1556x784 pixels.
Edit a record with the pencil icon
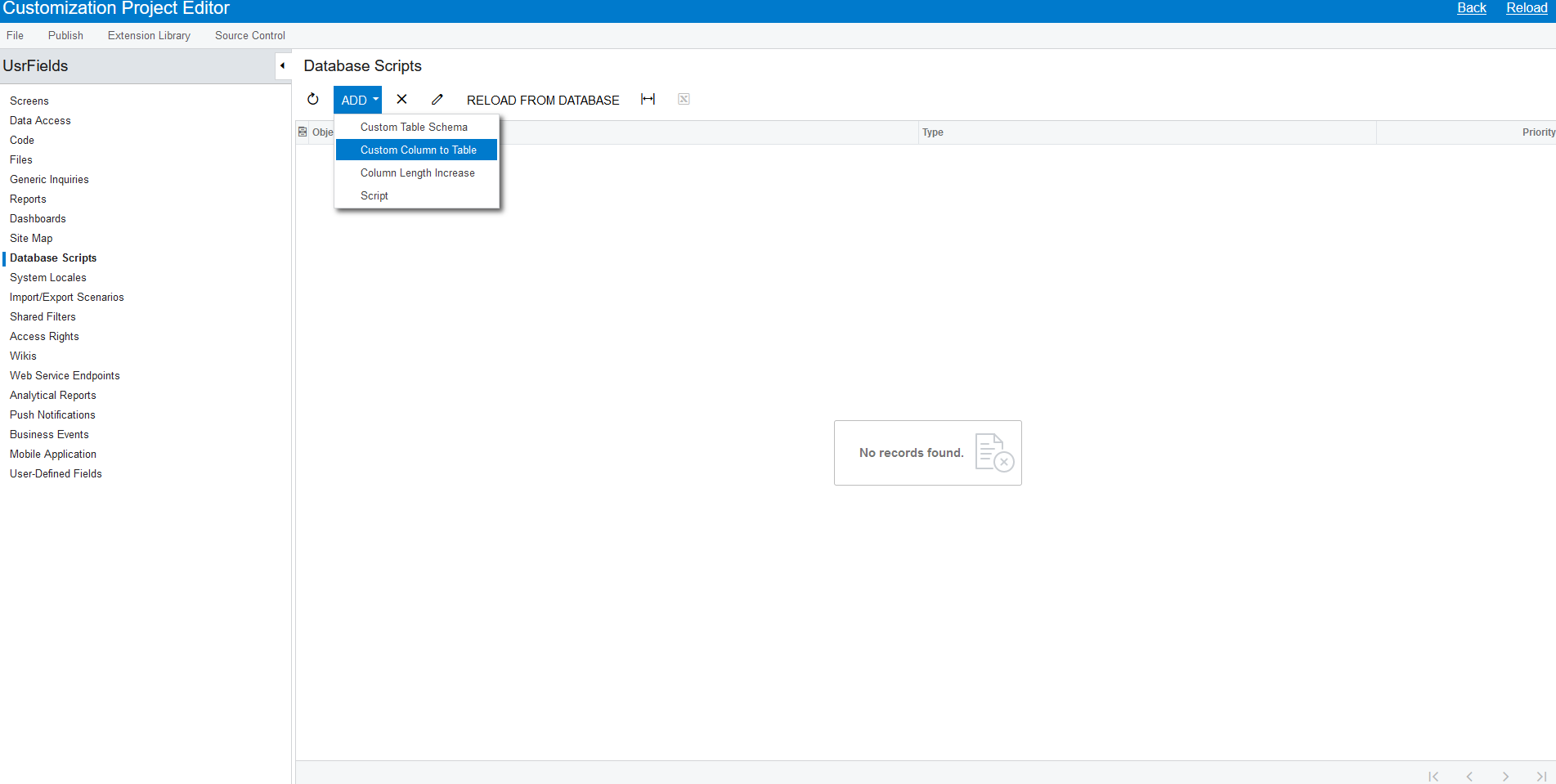(x=437, y=99)
